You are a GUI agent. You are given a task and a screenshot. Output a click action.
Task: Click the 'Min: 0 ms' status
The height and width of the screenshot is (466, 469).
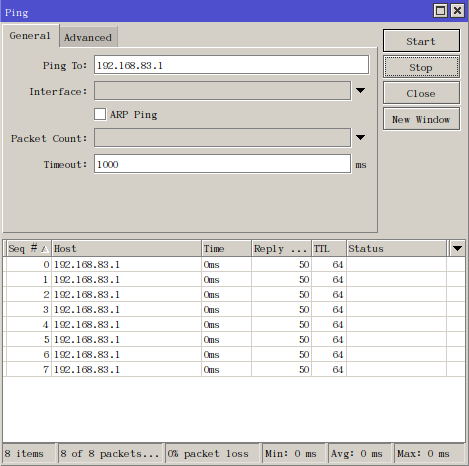pos(294,454)
